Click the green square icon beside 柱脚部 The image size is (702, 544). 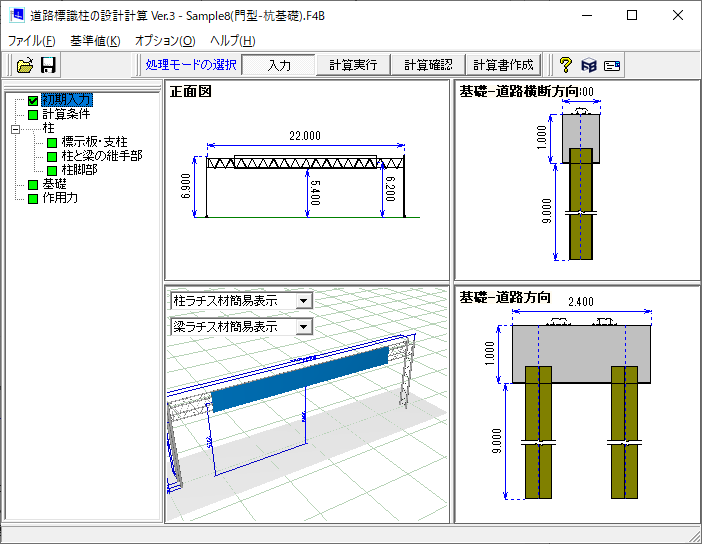pos(52,170)
